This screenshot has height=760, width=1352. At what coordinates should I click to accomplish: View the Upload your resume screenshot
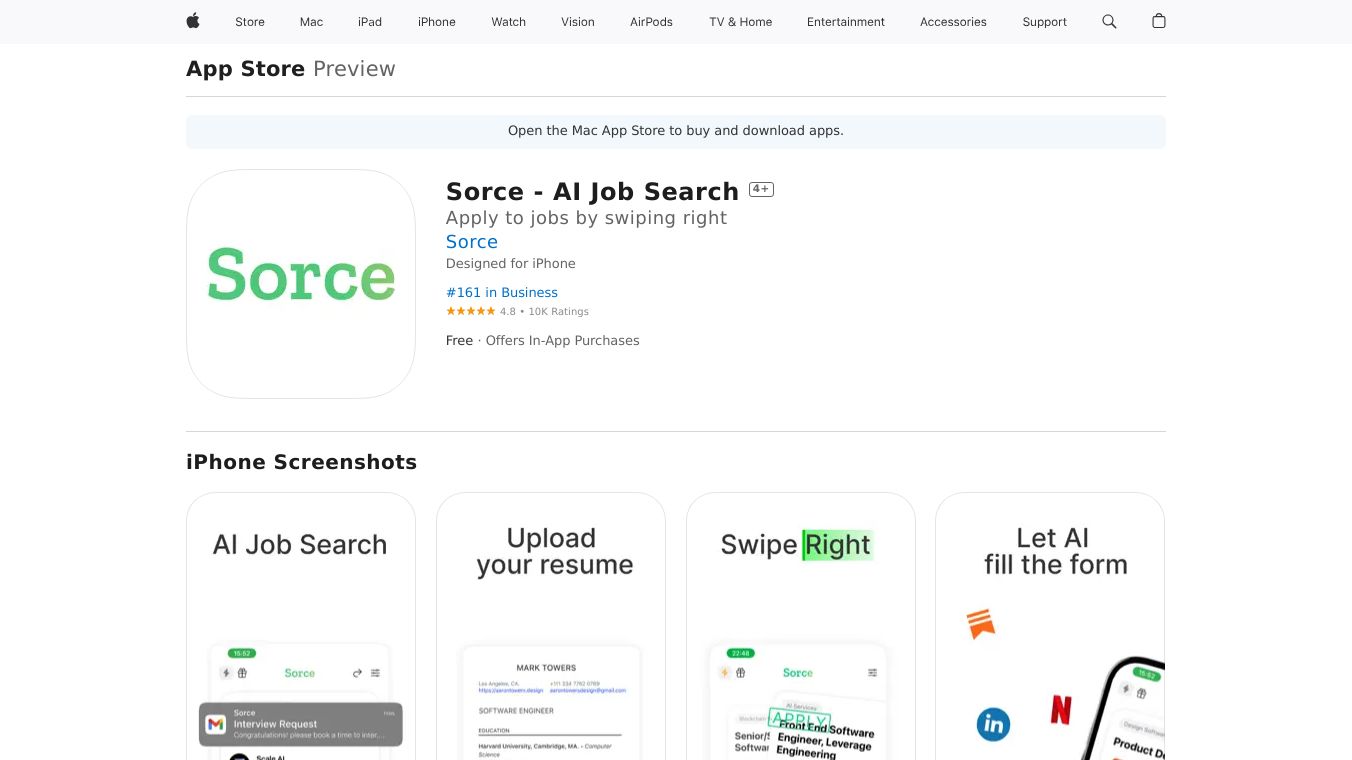(551, 626)
